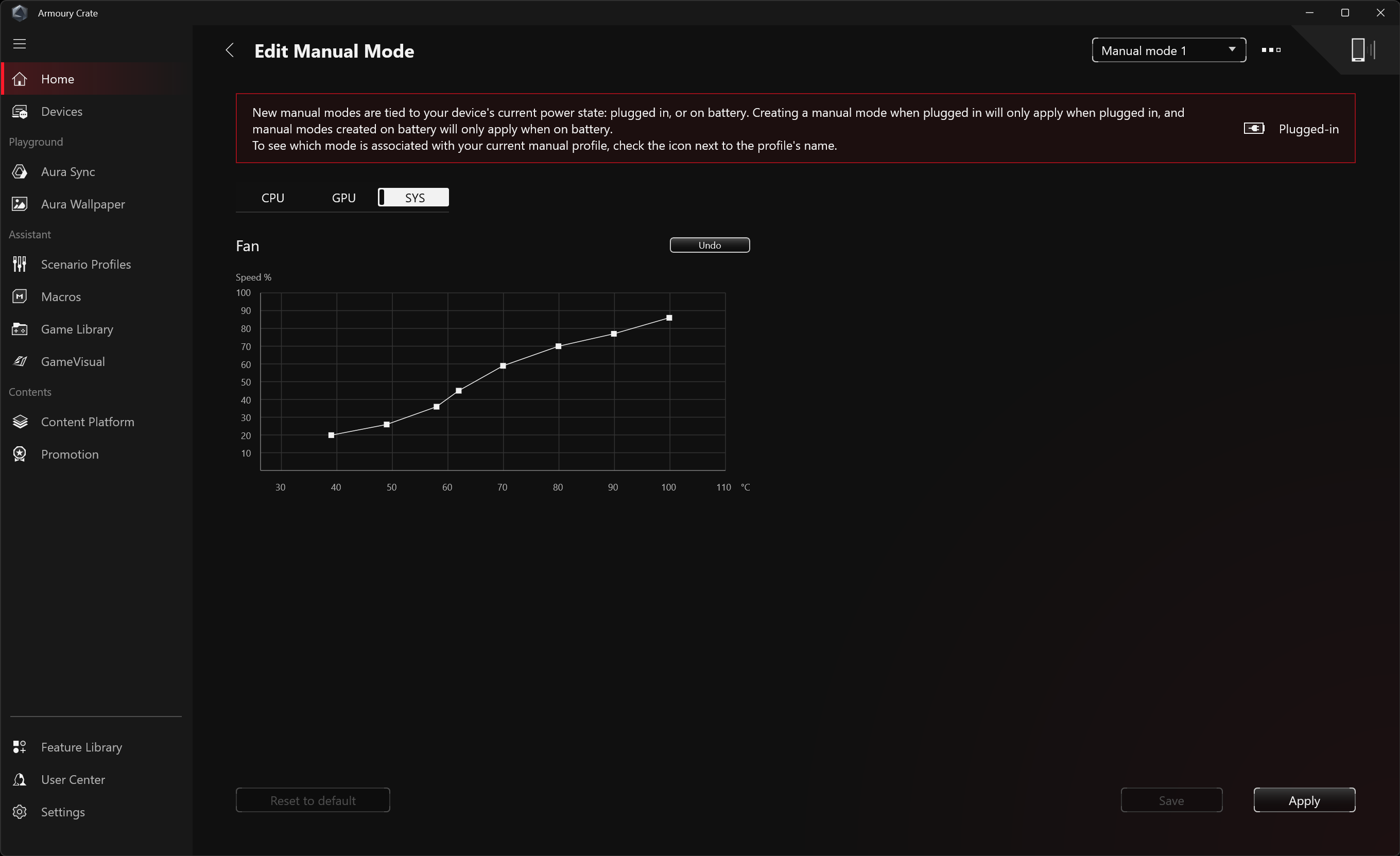This screenshot has height=856, width=1400.
Task: Switch to the CPU tab
Action: pos(273,198)
